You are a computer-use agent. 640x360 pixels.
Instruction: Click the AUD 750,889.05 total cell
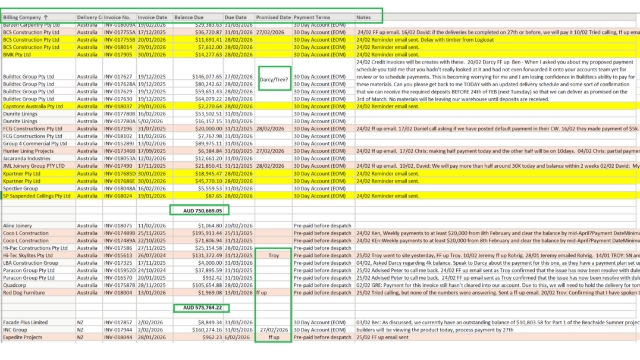(199, 210)
